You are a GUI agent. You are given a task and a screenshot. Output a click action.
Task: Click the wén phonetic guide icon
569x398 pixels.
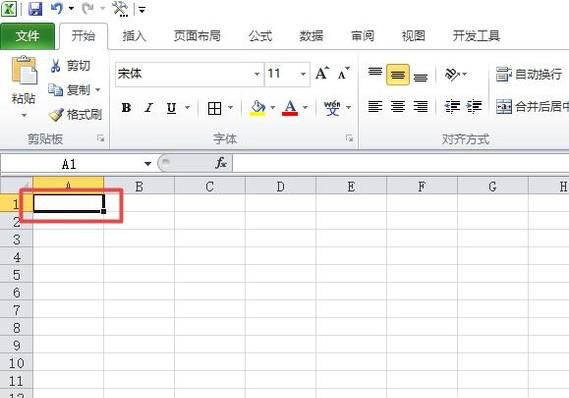pyautogui.click(x=332, y=108)
